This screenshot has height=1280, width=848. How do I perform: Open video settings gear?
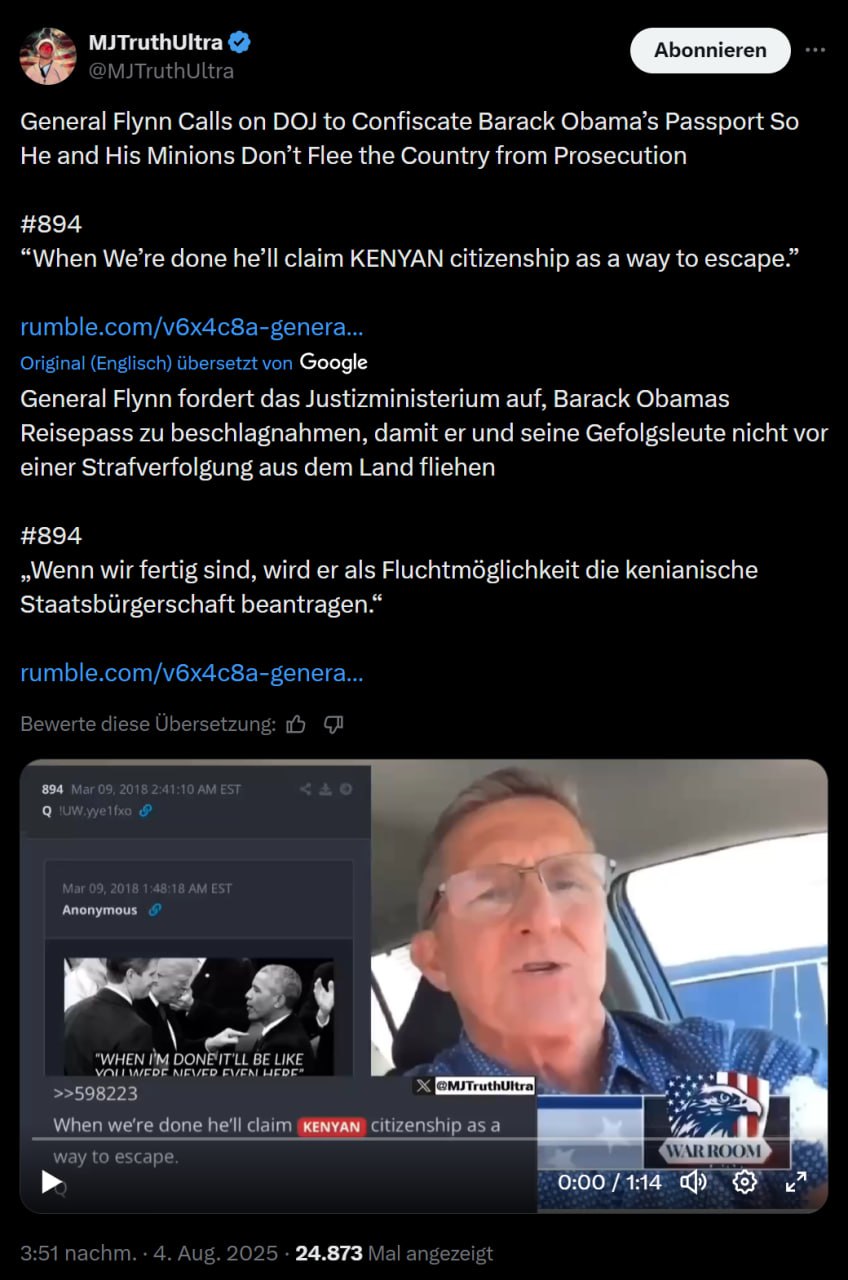(745, 1182)
